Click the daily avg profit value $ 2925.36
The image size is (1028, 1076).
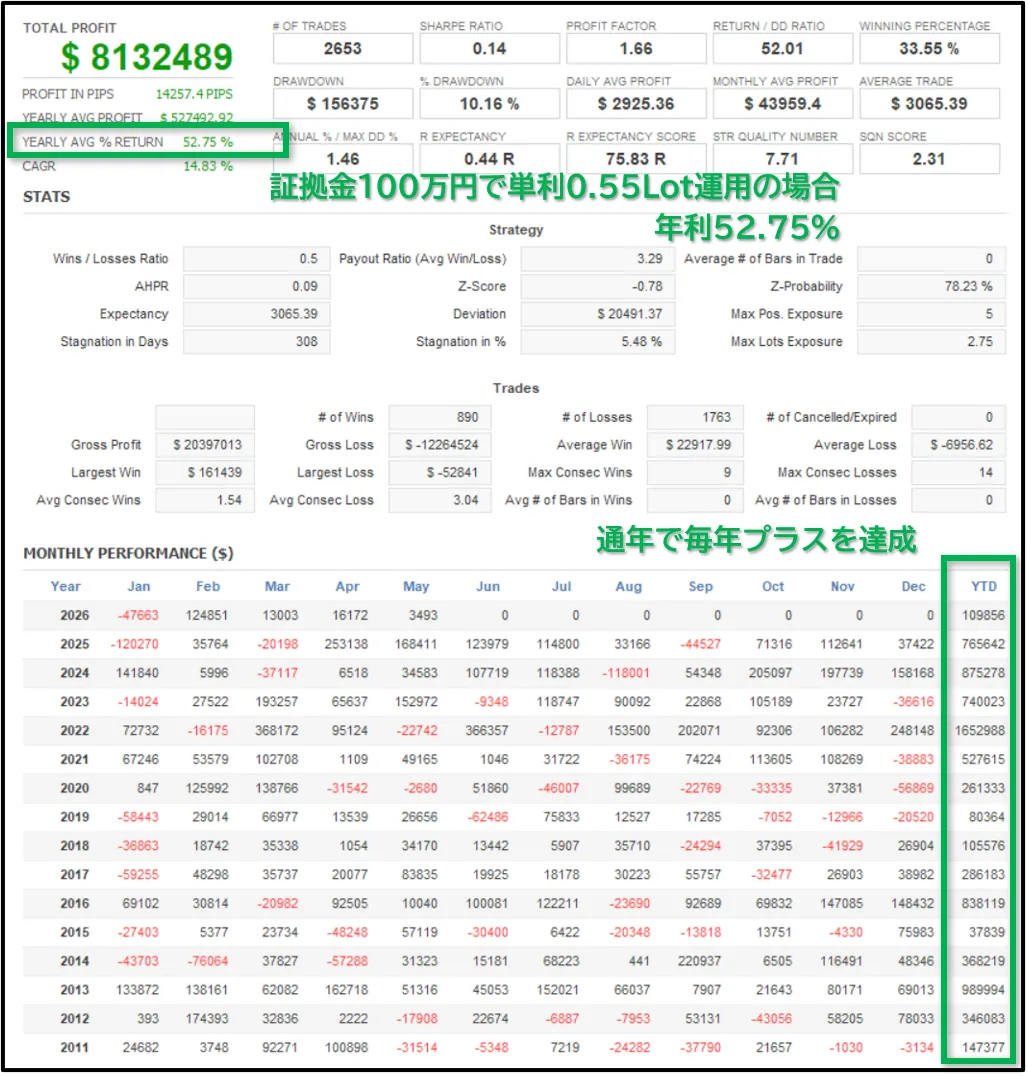coord(636,104)
